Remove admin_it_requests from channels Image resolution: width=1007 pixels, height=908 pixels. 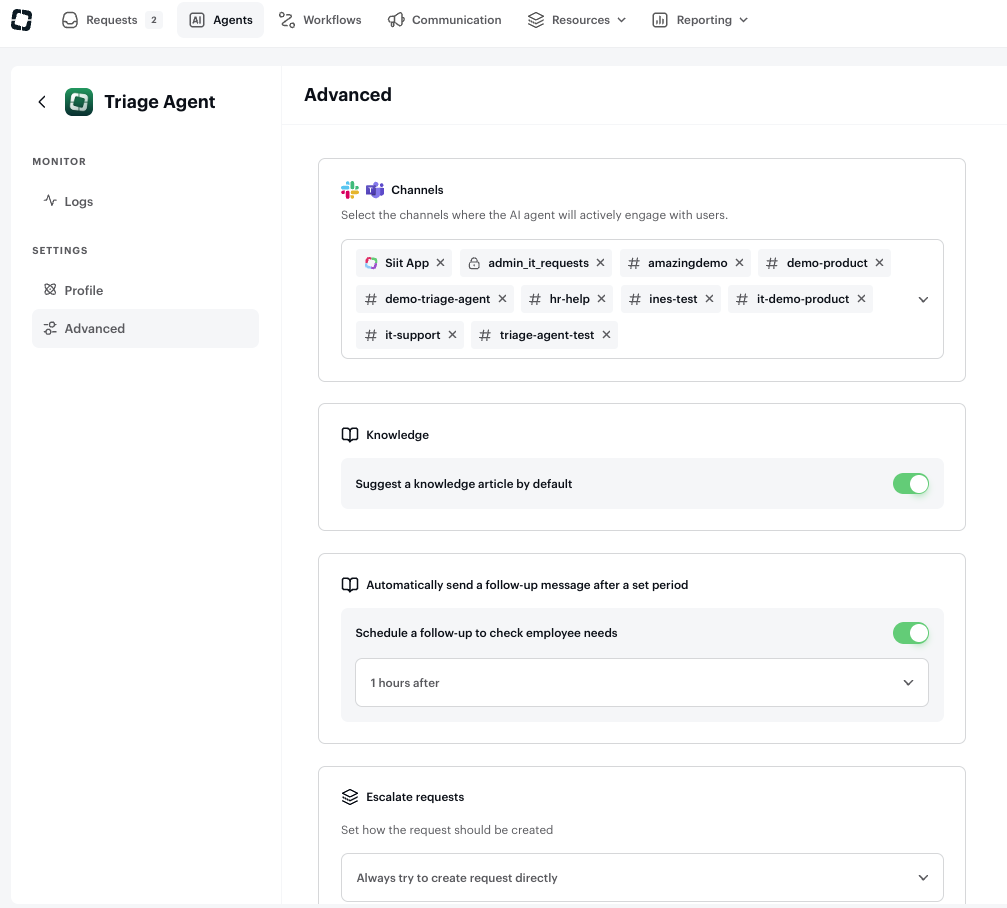point(600,263)
